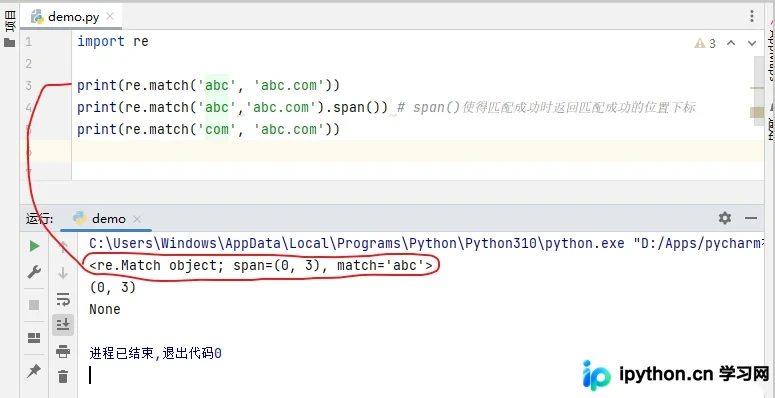
Task: Open Run panel settings gear
Action: click(x=725, y=218)
